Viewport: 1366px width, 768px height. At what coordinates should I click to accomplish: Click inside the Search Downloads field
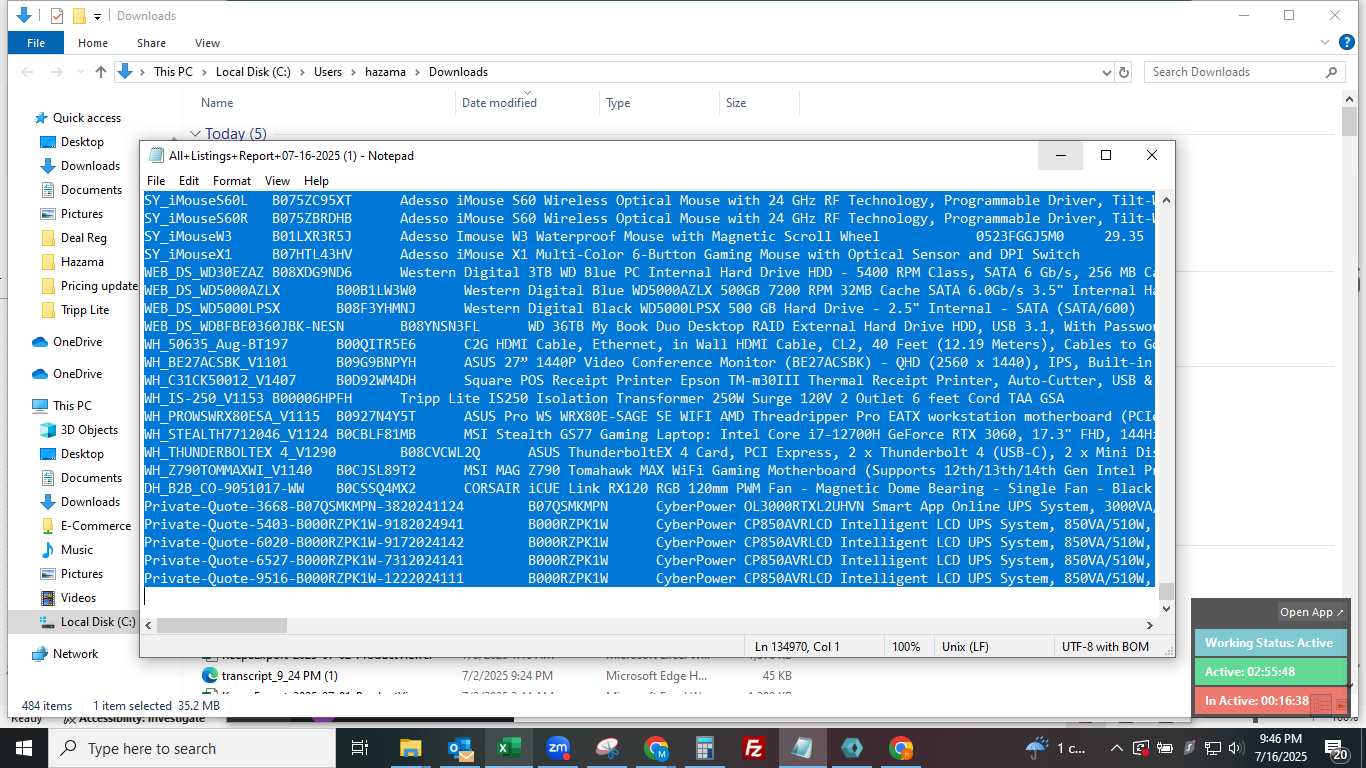(x=1235, y=72)
